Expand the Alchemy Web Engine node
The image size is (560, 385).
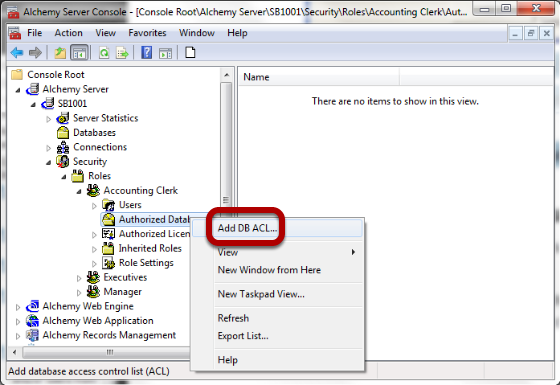tap(18, 307)
